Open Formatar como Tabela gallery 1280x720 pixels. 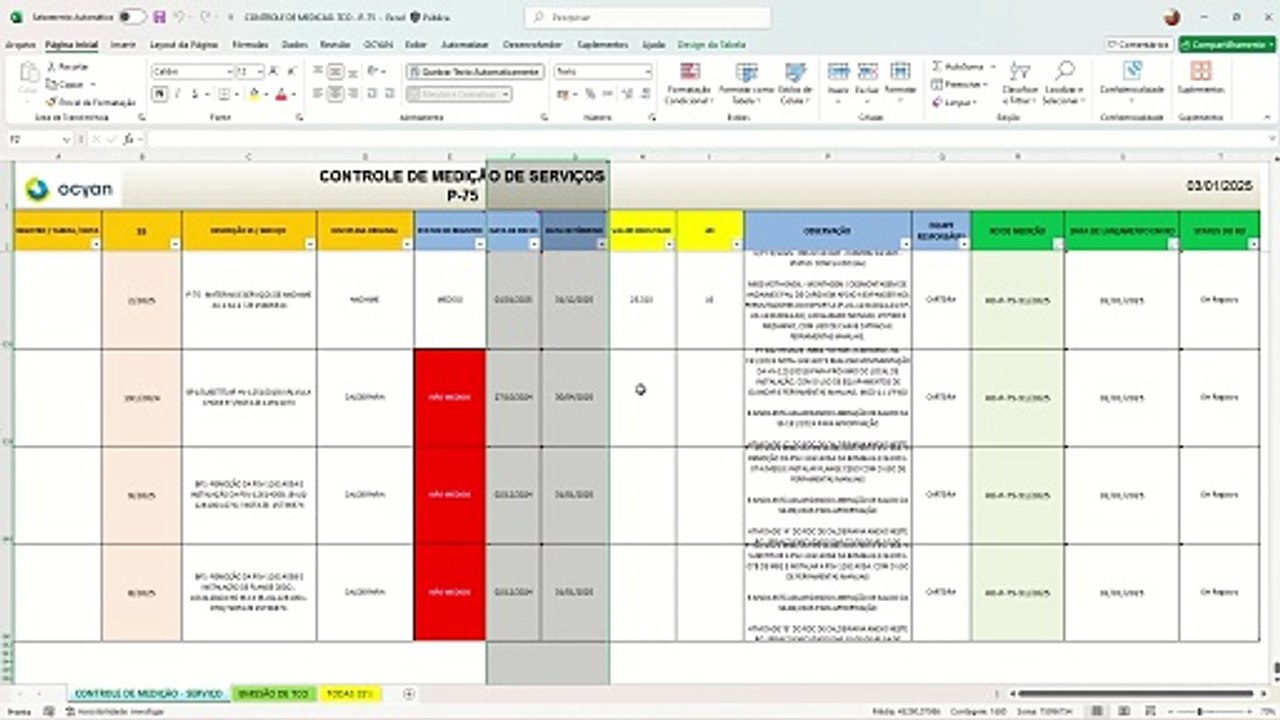point(746,84)
